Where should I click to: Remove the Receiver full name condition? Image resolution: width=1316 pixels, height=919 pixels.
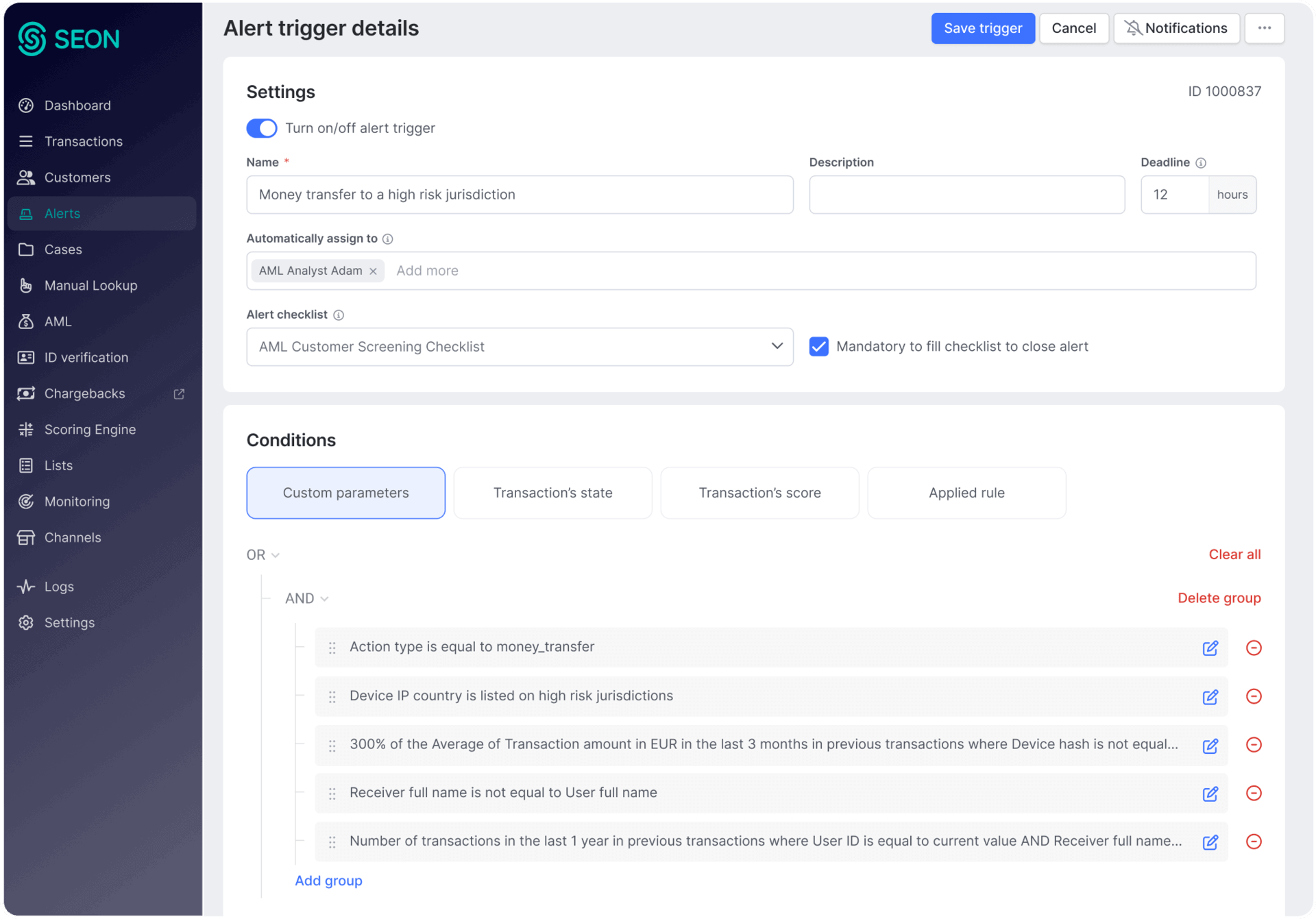pos(1254,794)
